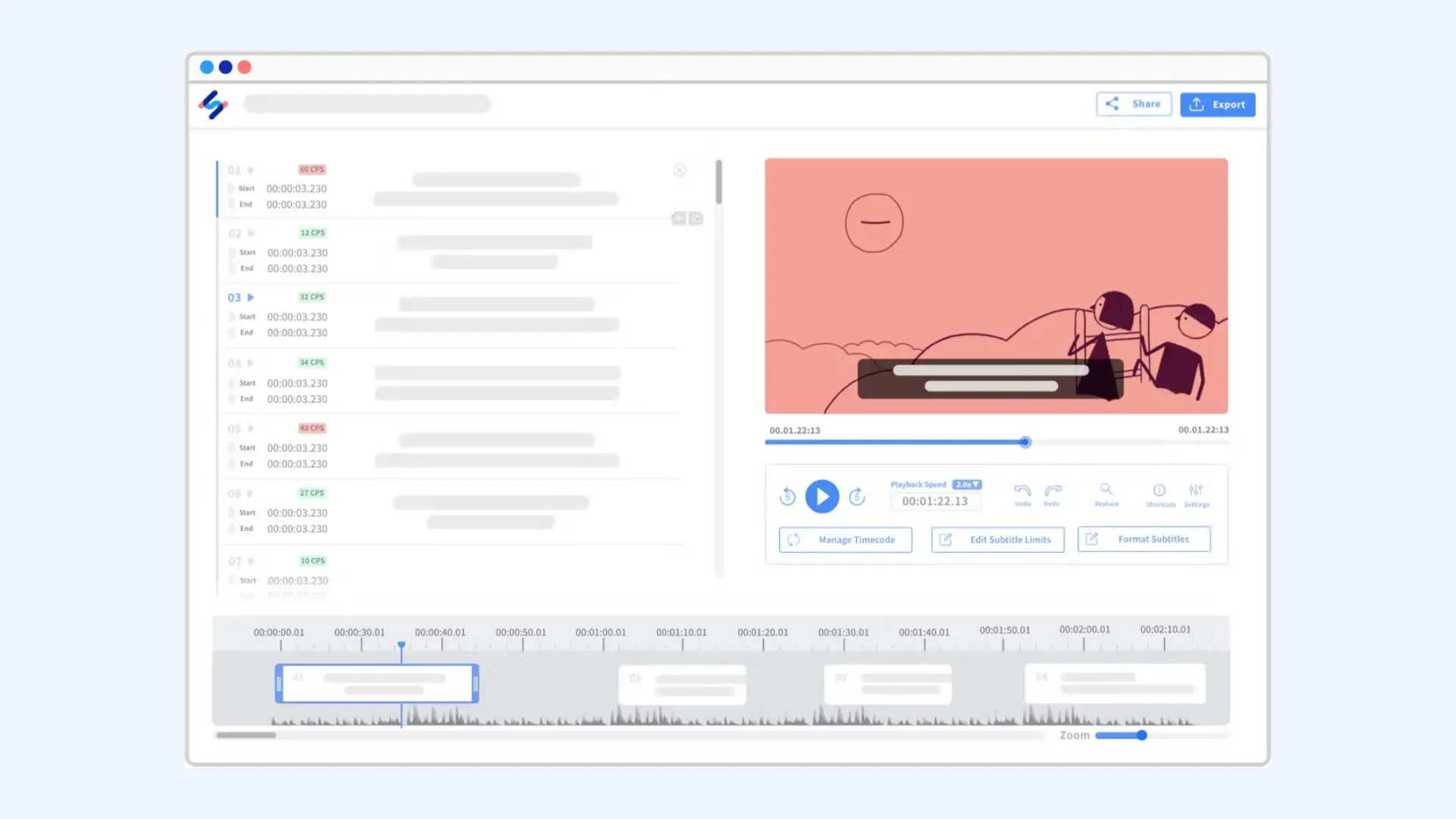
Task: Click the timeline horizontal scrollbar
Action: [246, 735]
